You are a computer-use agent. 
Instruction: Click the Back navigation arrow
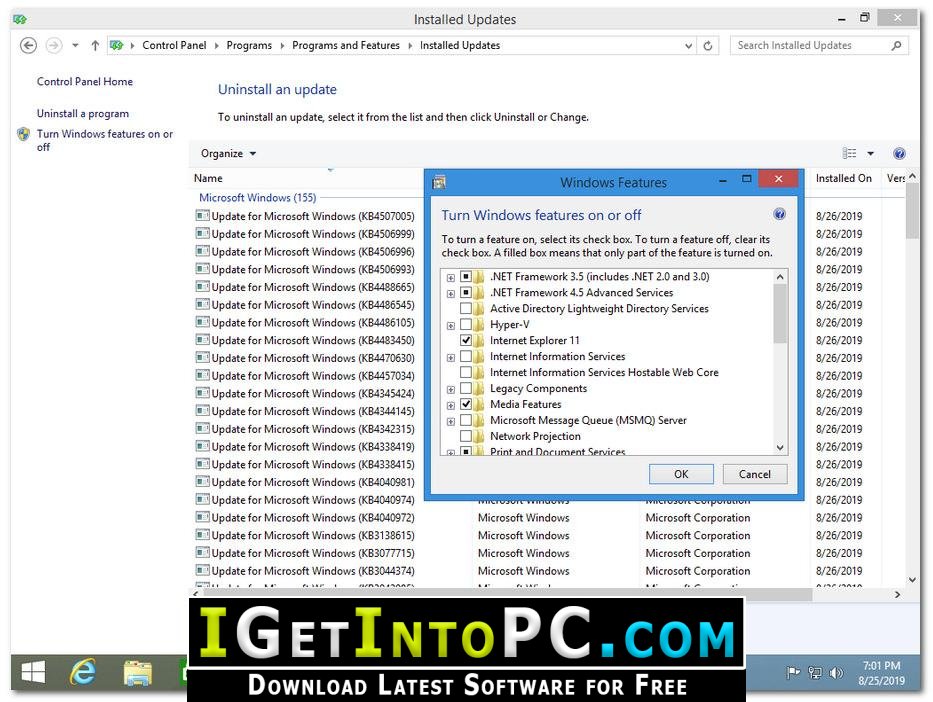tap(28, 45)
